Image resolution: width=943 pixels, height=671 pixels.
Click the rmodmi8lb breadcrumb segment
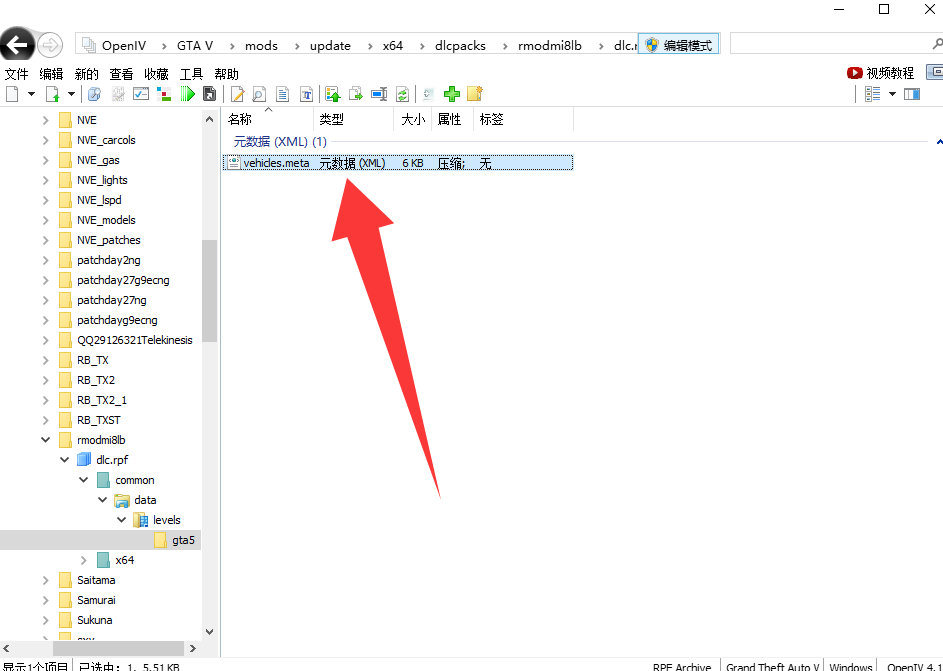(550, 45)
